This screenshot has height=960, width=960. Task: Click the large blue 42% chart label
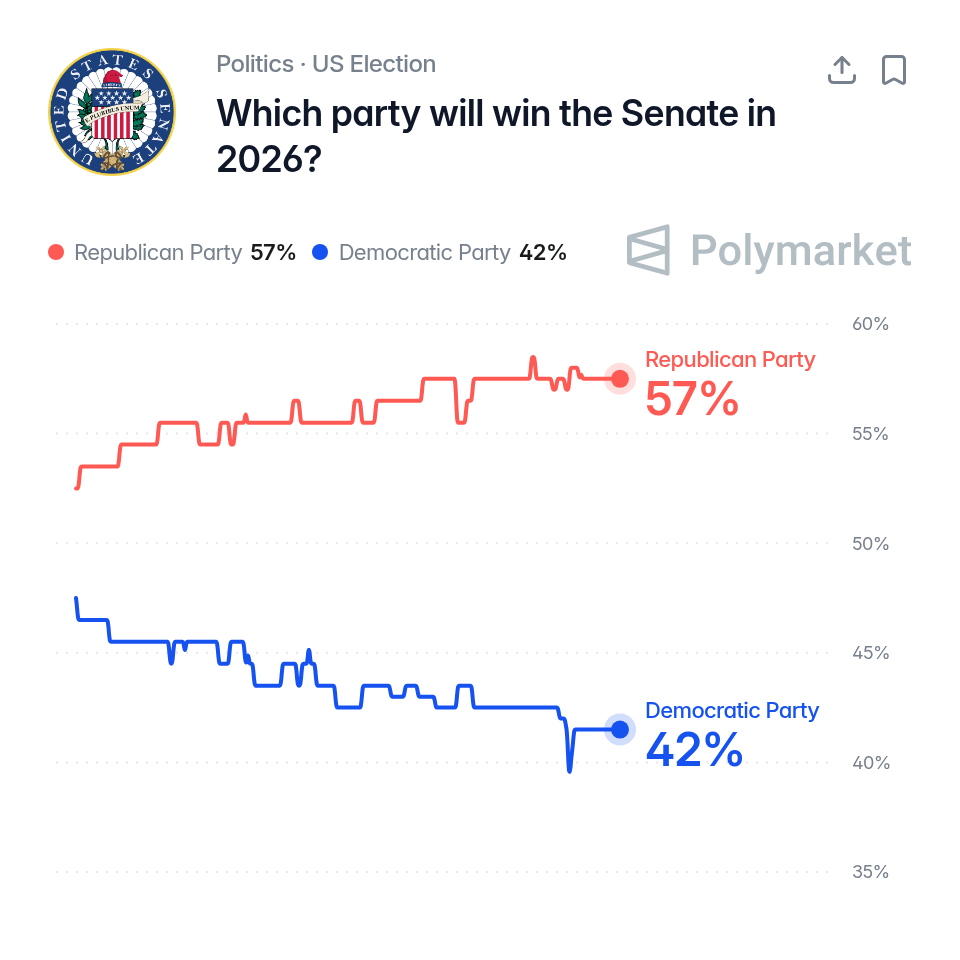coord(694,750)
